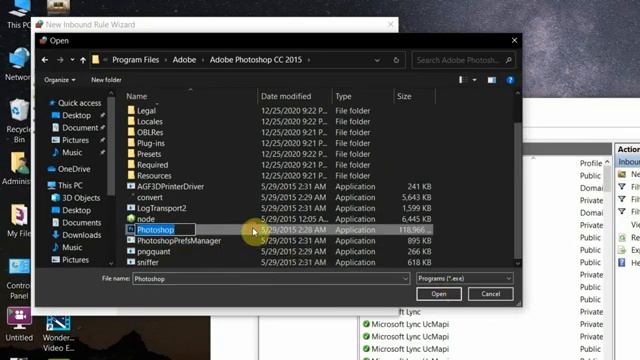
Task: Open the Programs (*.exe) file type dropdown
Action: coord(464,278)
